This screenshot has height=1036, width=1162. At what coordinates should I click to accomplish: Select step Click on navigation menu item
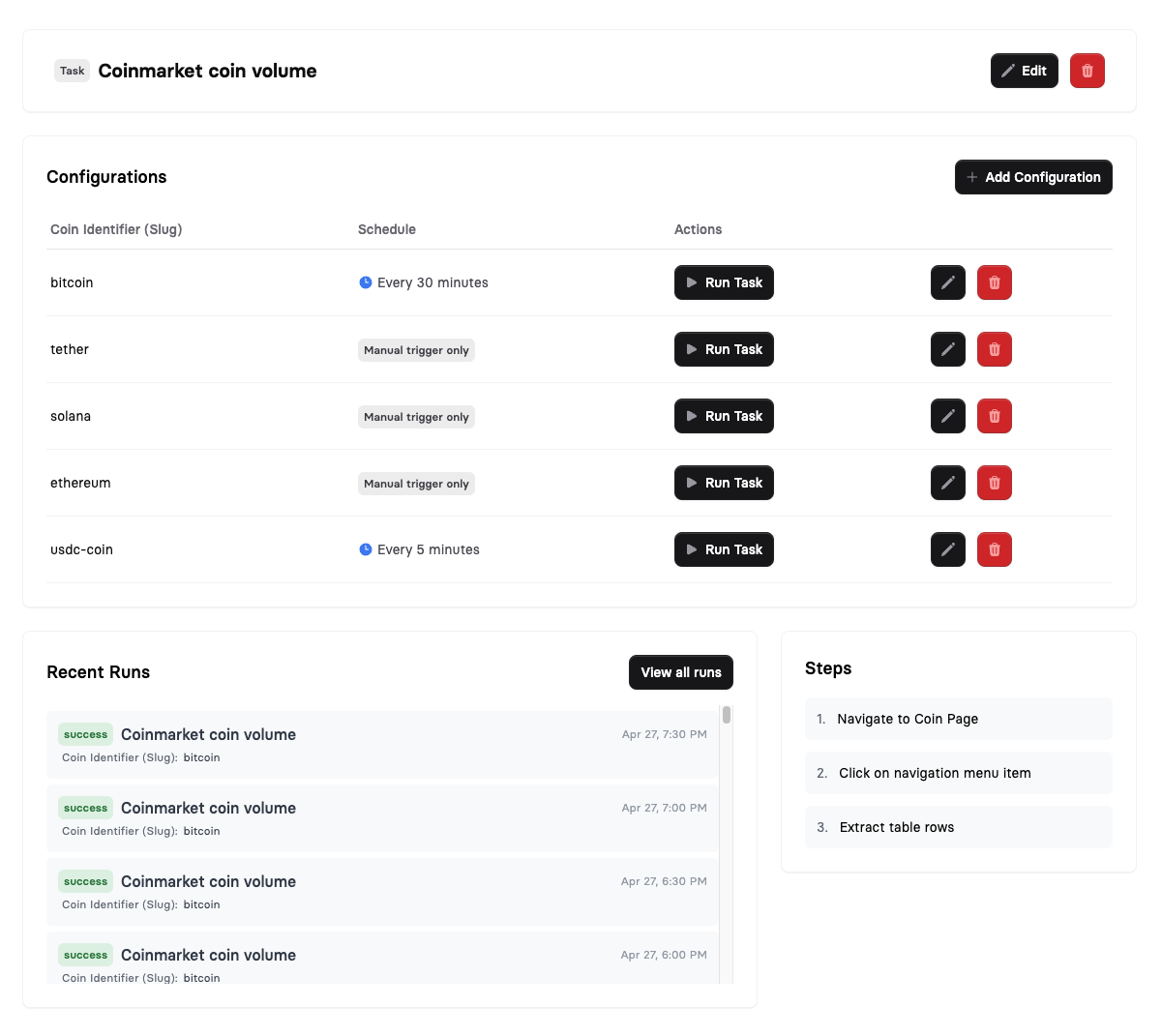tap(959, 773)
